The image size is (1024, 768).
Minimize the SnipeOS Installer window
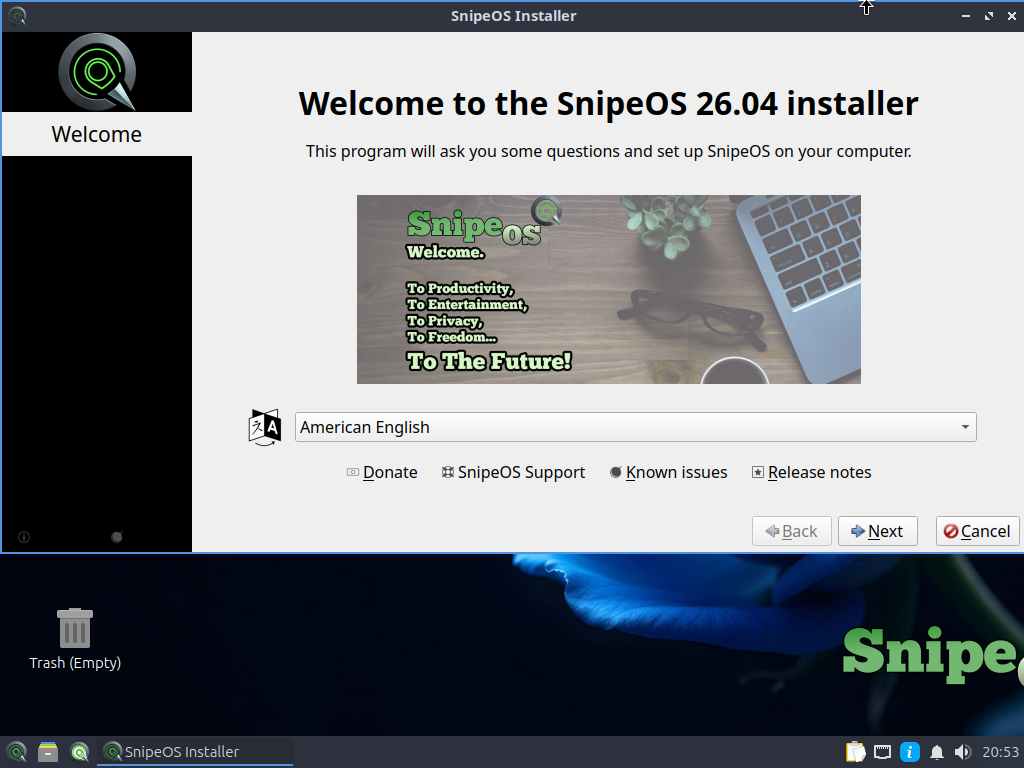(x=966, y=16)
